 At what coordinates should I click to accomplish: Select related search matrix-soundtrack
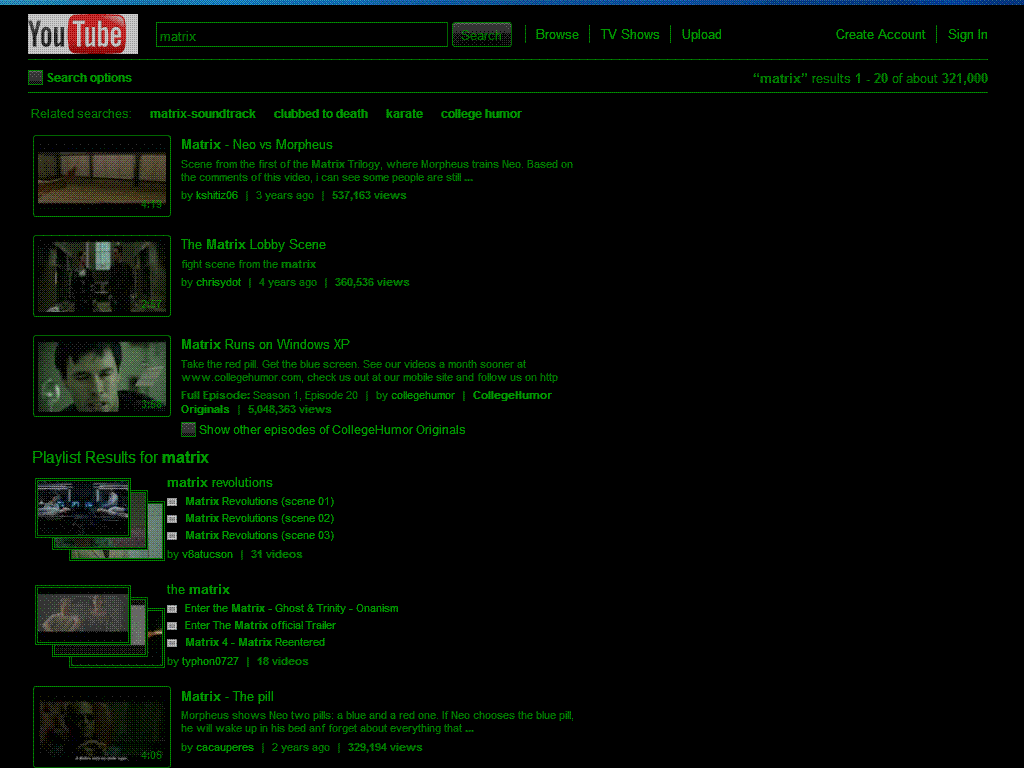(202, 114)
